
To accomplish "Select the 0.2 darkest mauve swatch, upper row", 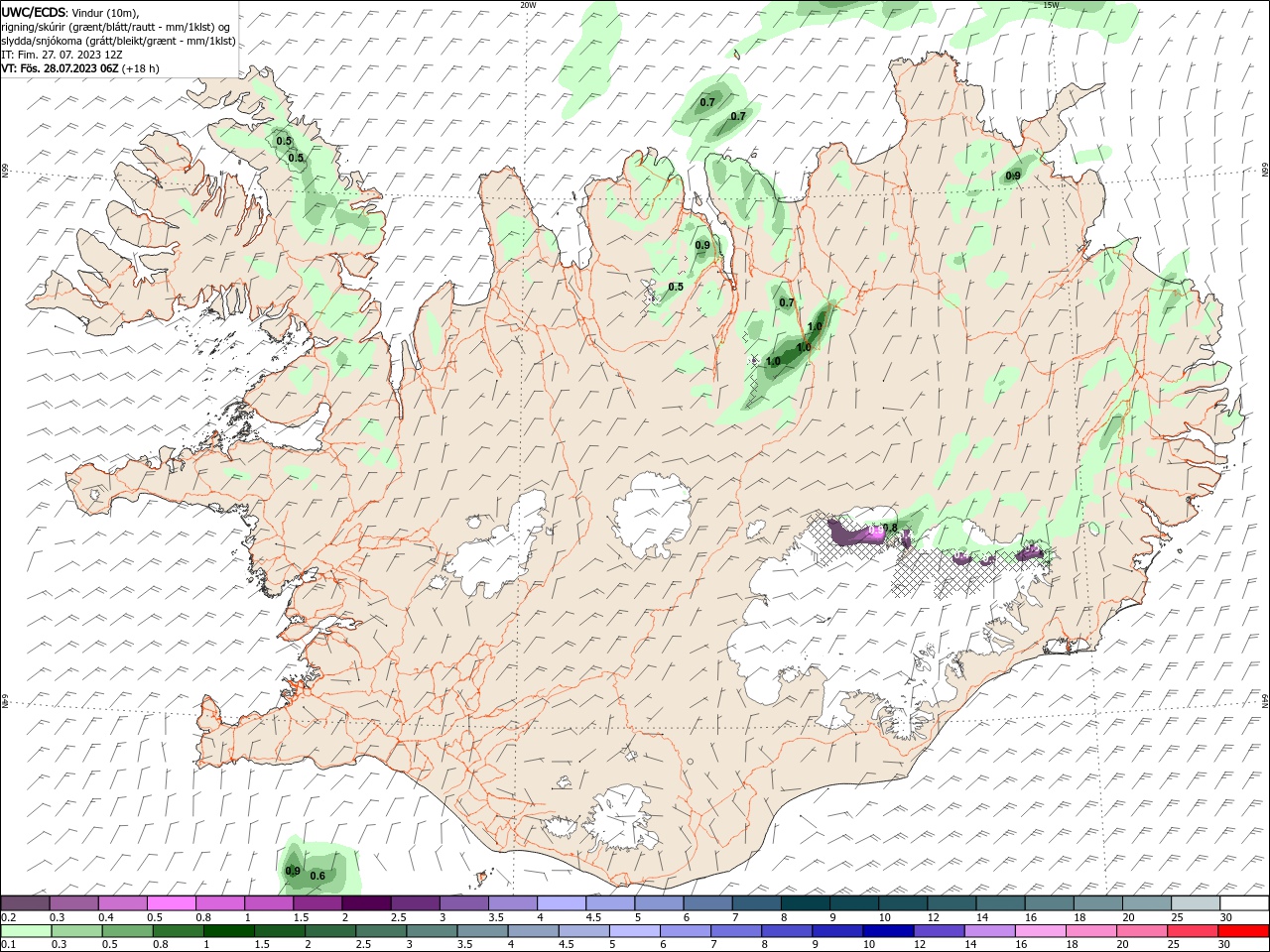I will (x=25, y=903).
